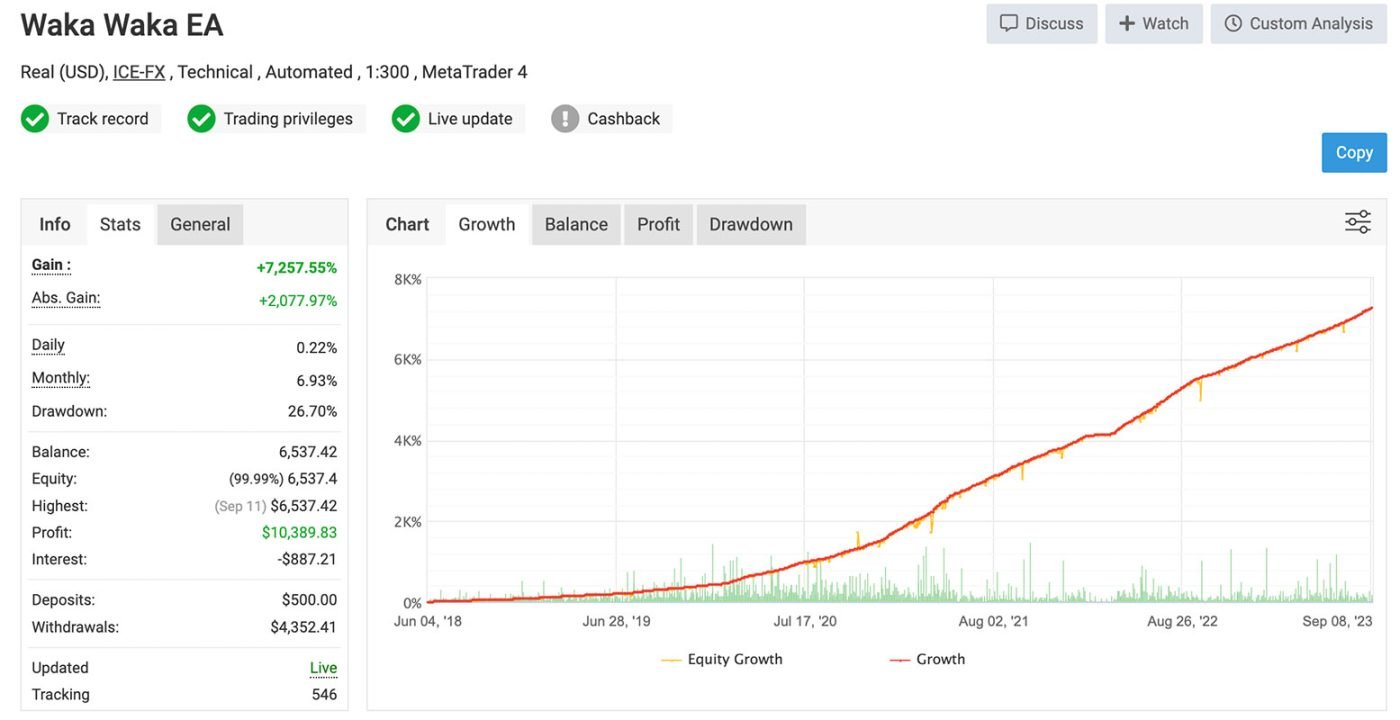Open chart settings sliders icon
1400x720 pixels.
click(x=1357, y=222)
